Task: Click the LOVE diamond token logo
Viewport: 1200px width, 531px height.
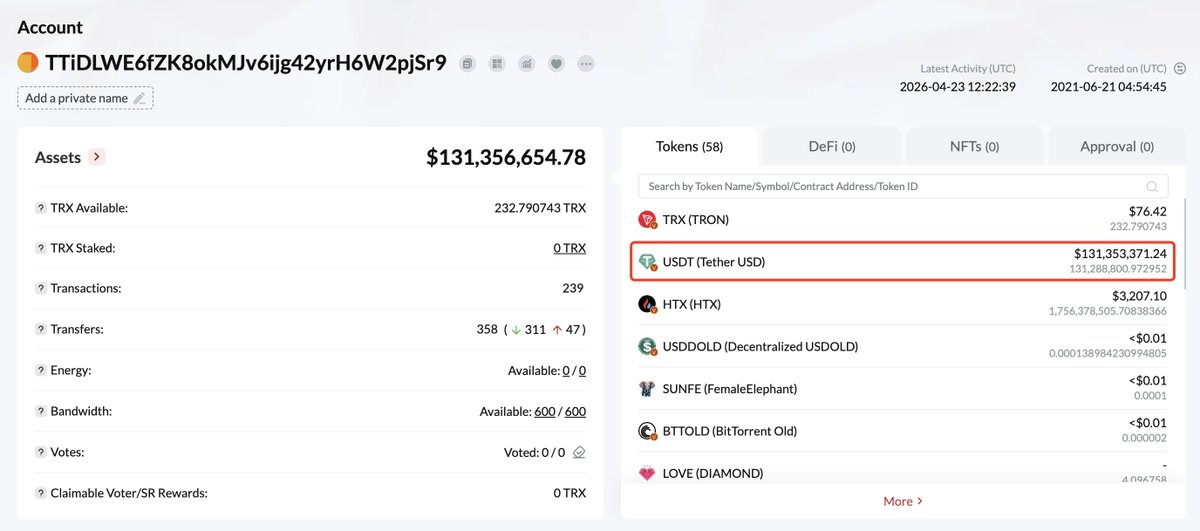Action: [x=647, y=473]
